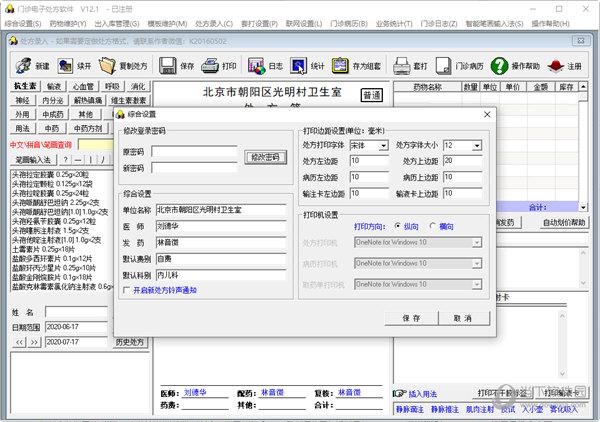Viewport: 600px width, 422px height.
Task: Close the 处方录入 child window
Action: coord(580,41)
